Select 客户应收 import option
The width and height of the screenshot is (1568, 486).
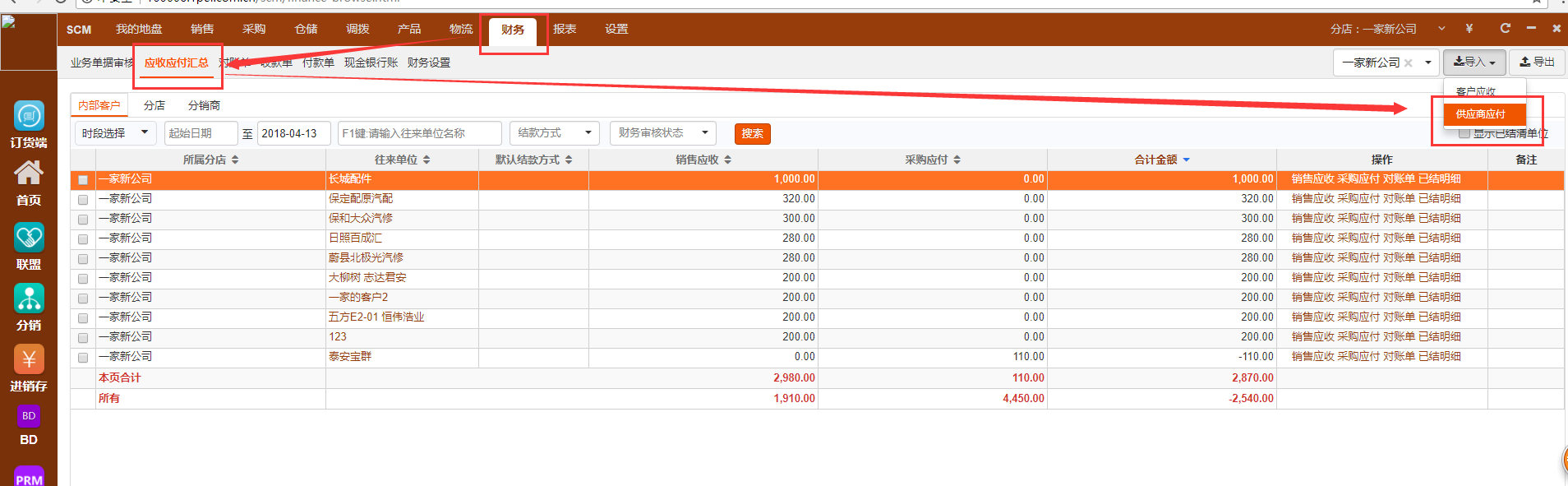coord(1475,91)
